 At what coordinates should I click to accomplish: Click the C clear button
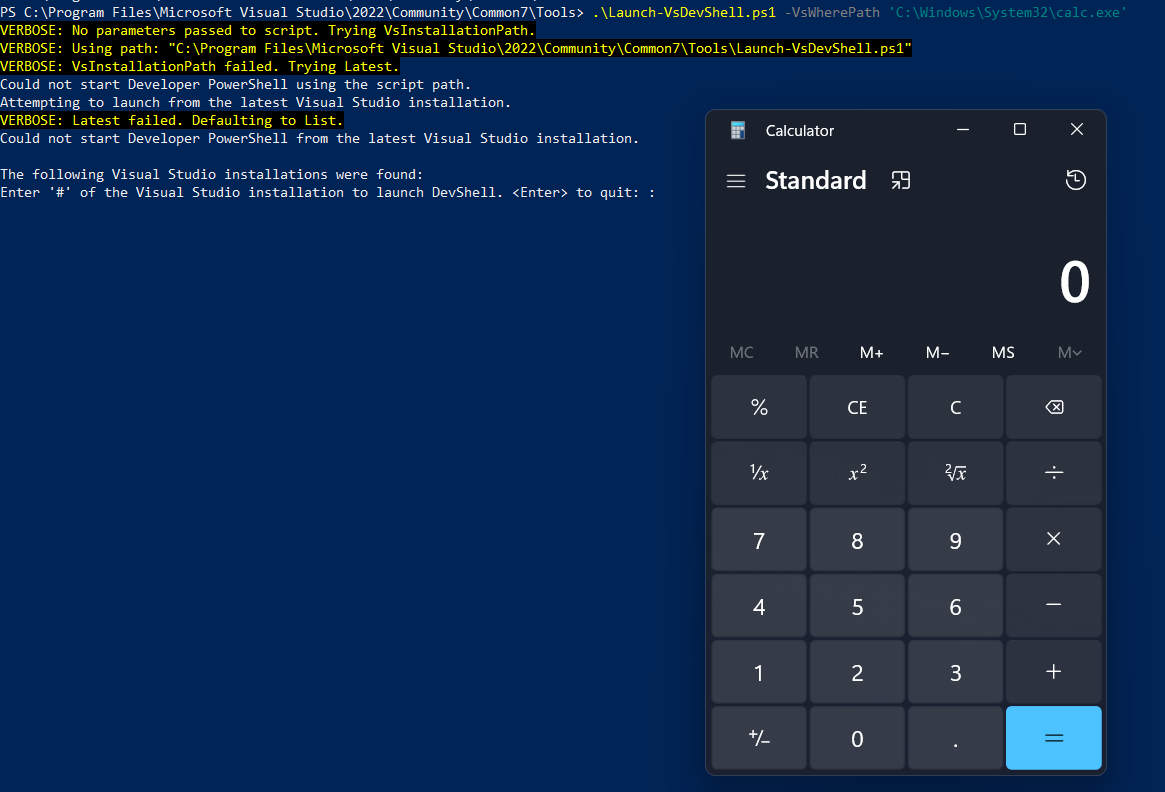(955, 407)
